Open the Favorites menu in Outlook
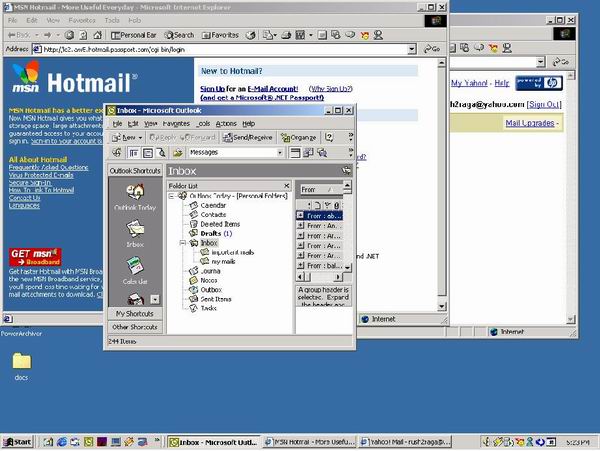Image resolution: width=600 pixels, height=451 pixels. click(x=176, y=124)
